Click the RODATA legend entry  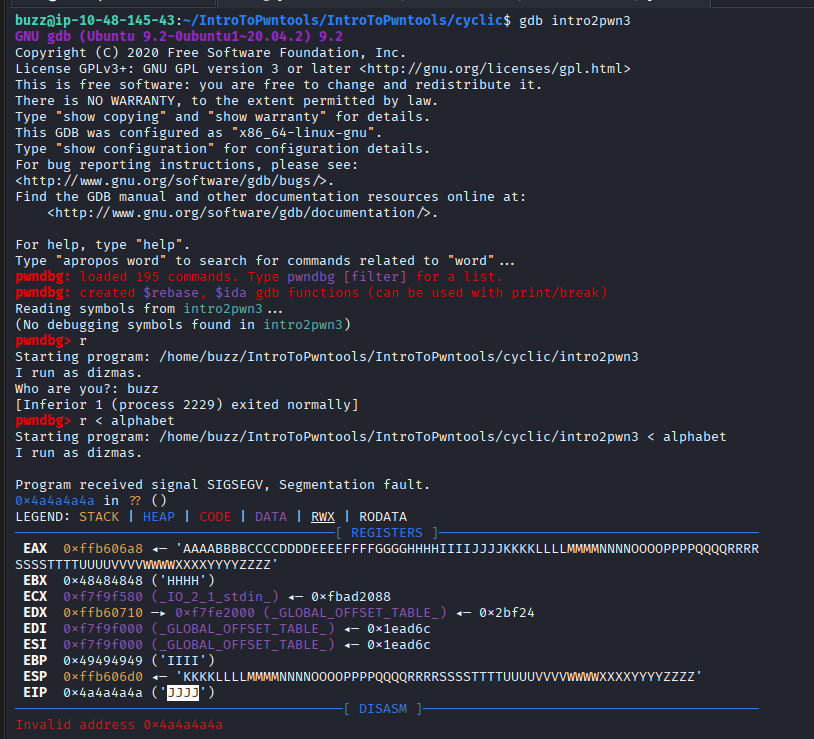382,517
